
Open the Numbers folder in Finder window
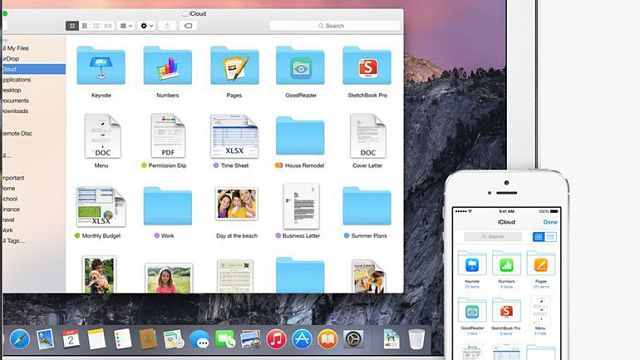(167, 66)
